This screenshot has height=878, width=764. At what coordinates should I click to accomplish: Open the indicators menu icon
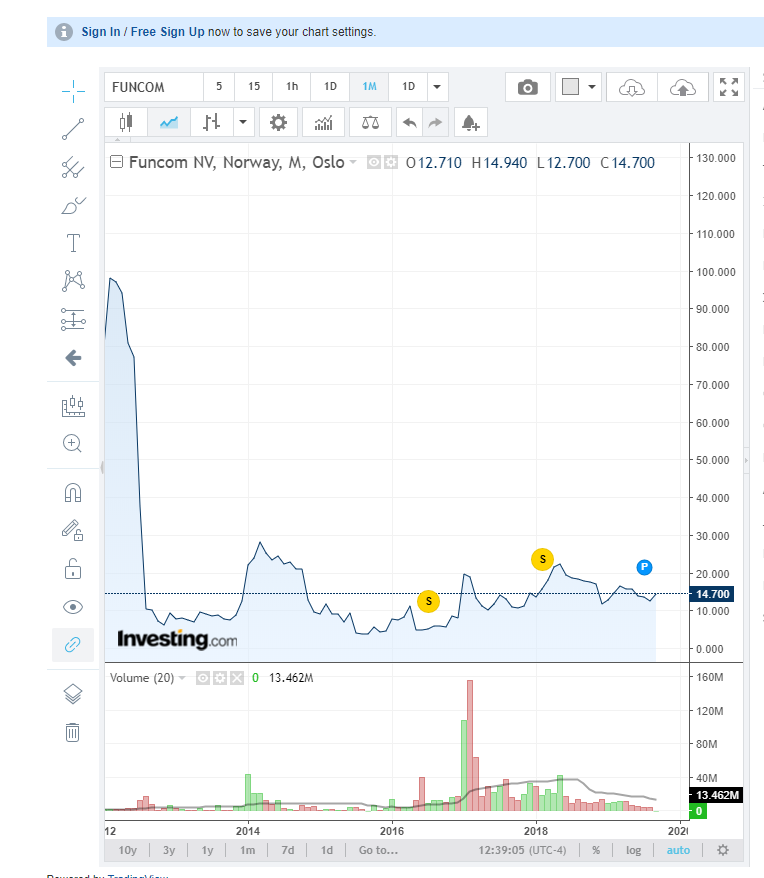tap(323, 122)
